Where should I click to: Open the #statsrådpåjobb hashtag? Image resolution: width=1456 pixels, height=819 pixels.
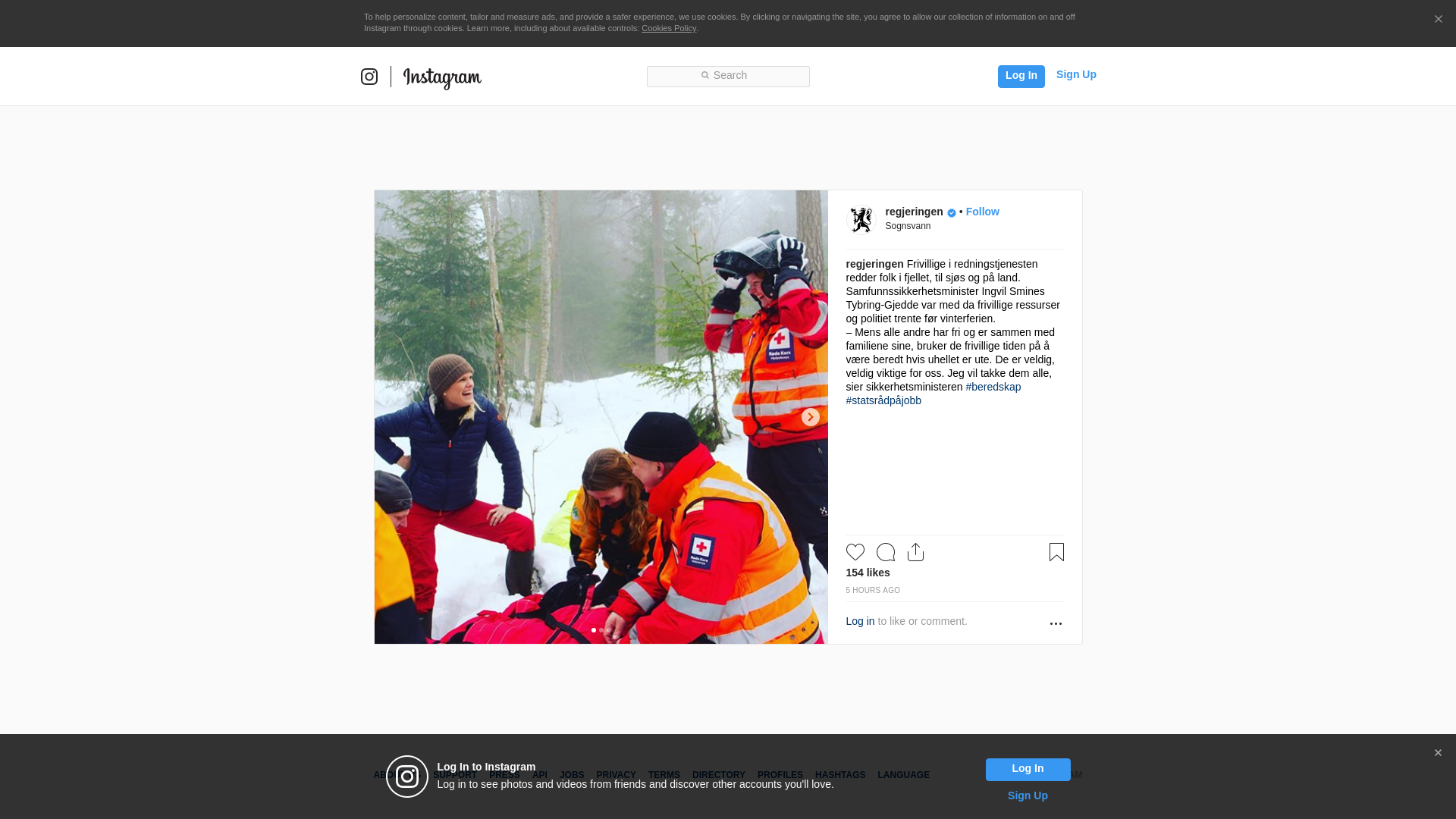(883, 400)
